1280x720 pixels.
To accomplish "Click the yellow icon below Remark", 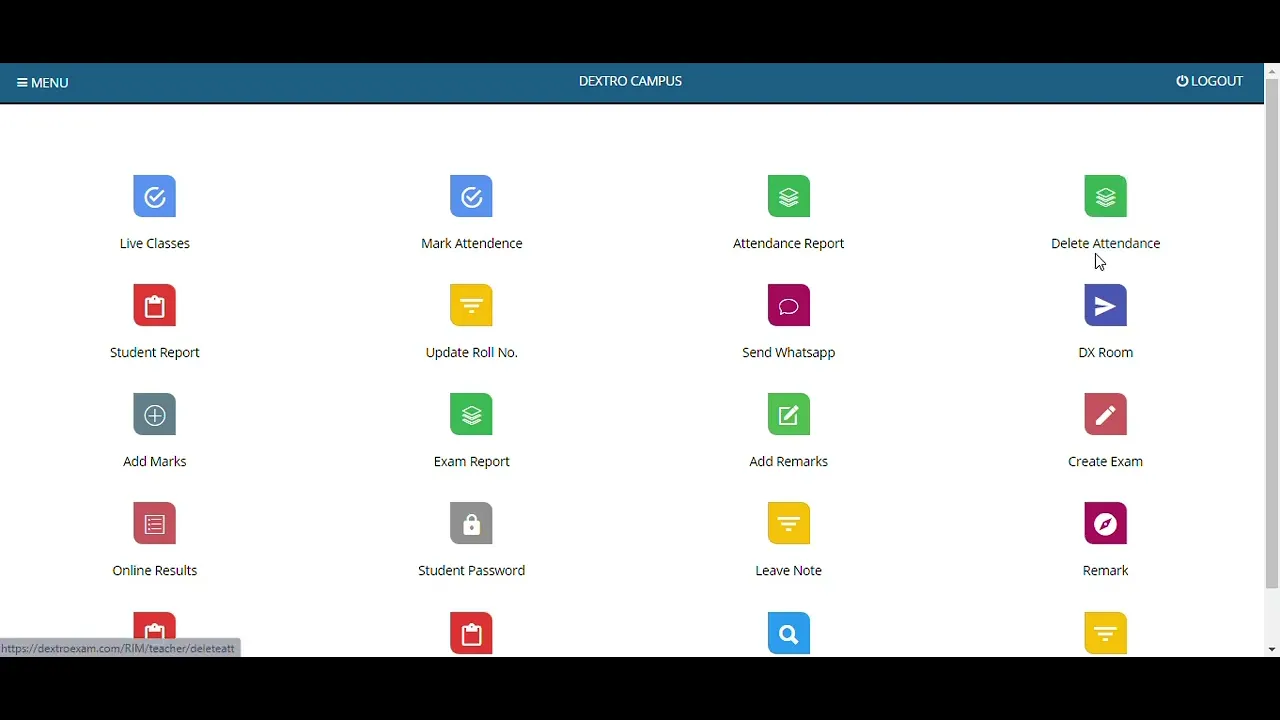I will [x=1106, y=632].
